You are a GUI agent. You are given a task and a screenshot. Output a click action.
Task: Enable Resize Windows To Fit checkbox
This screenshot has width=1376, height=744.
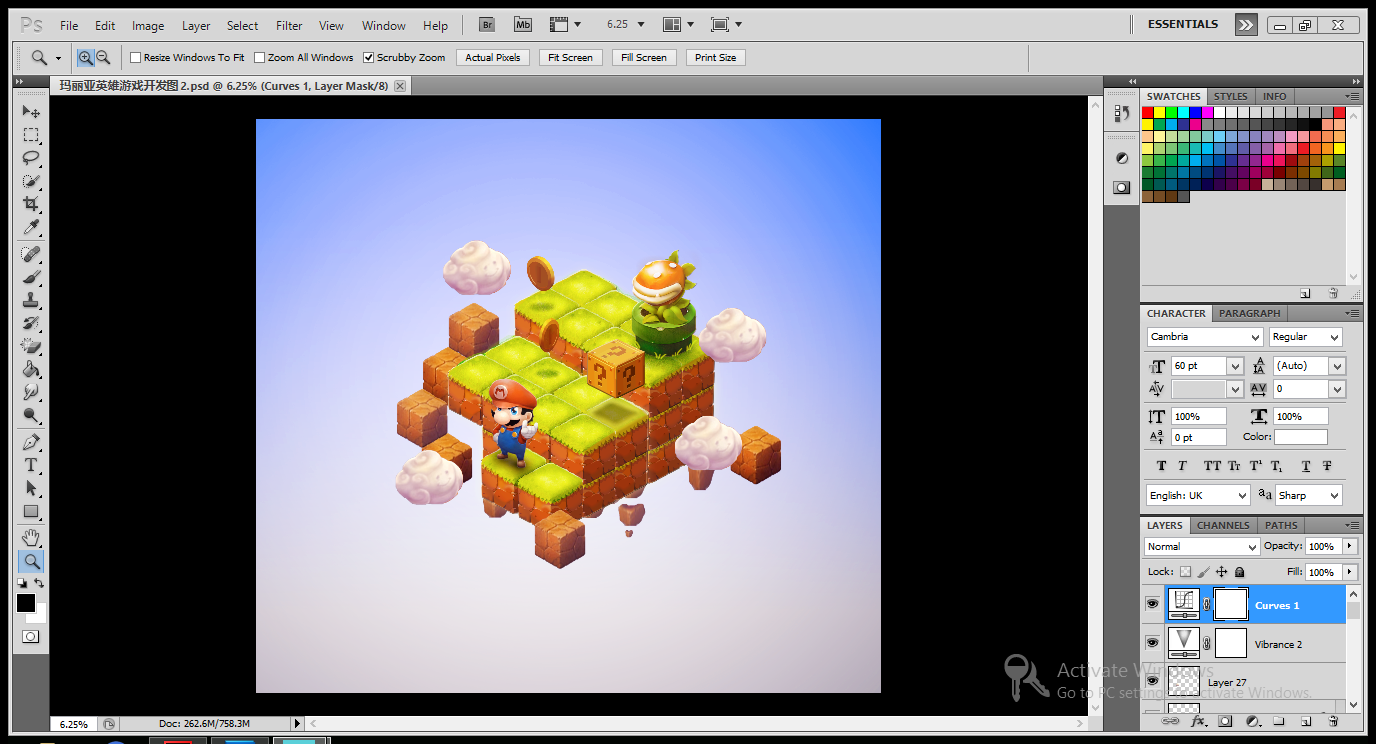(136, 58)
